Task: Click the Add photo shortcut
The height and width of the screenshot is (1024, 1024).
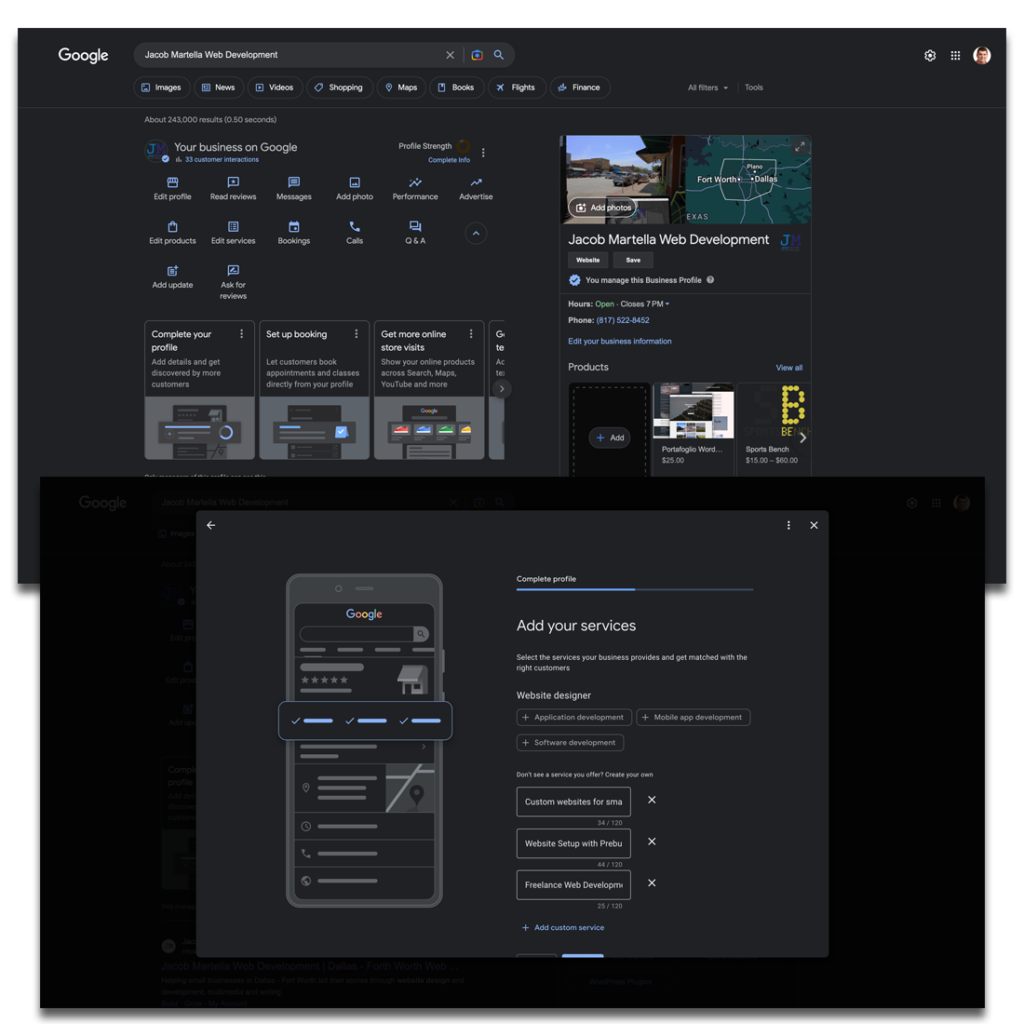Action: click(355, 188)
